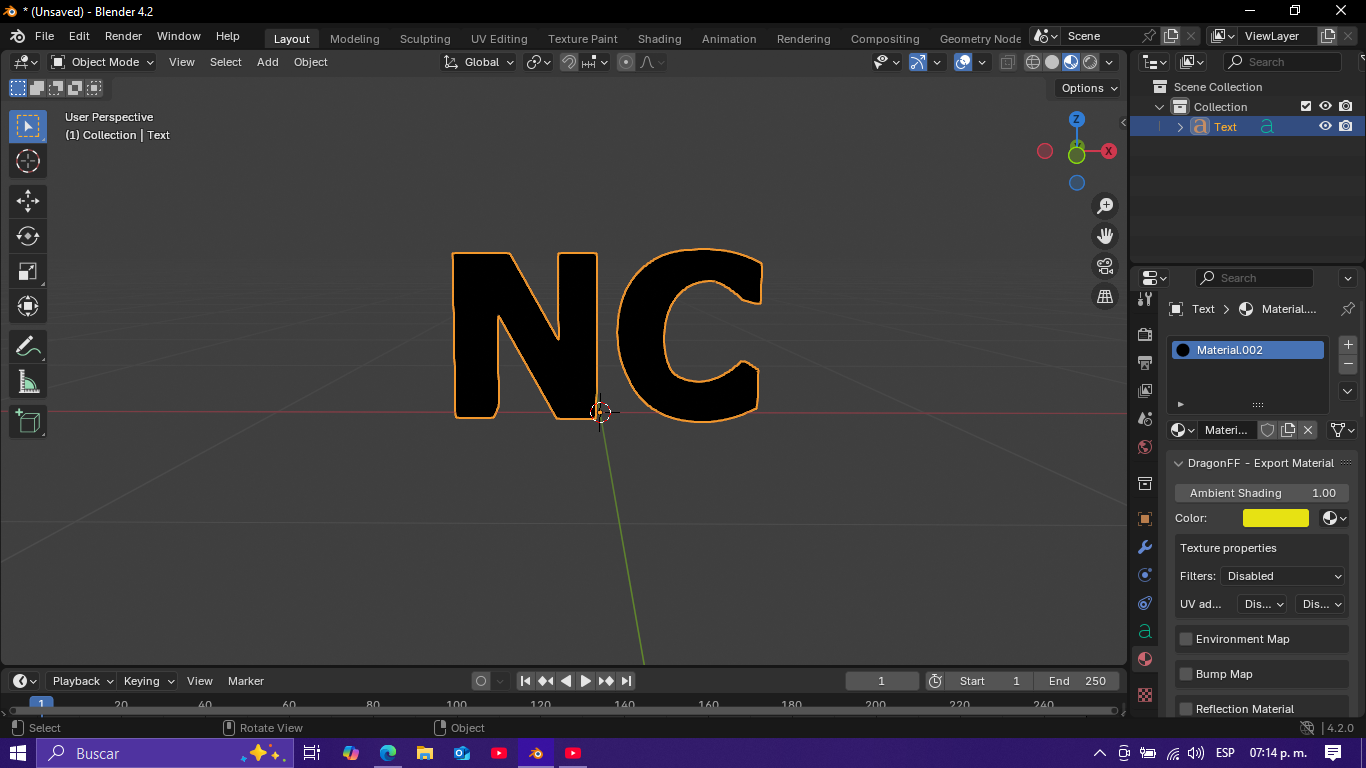Unlink material with X button
Viewport: 1366px width, 768px height.
point(1307,430)
